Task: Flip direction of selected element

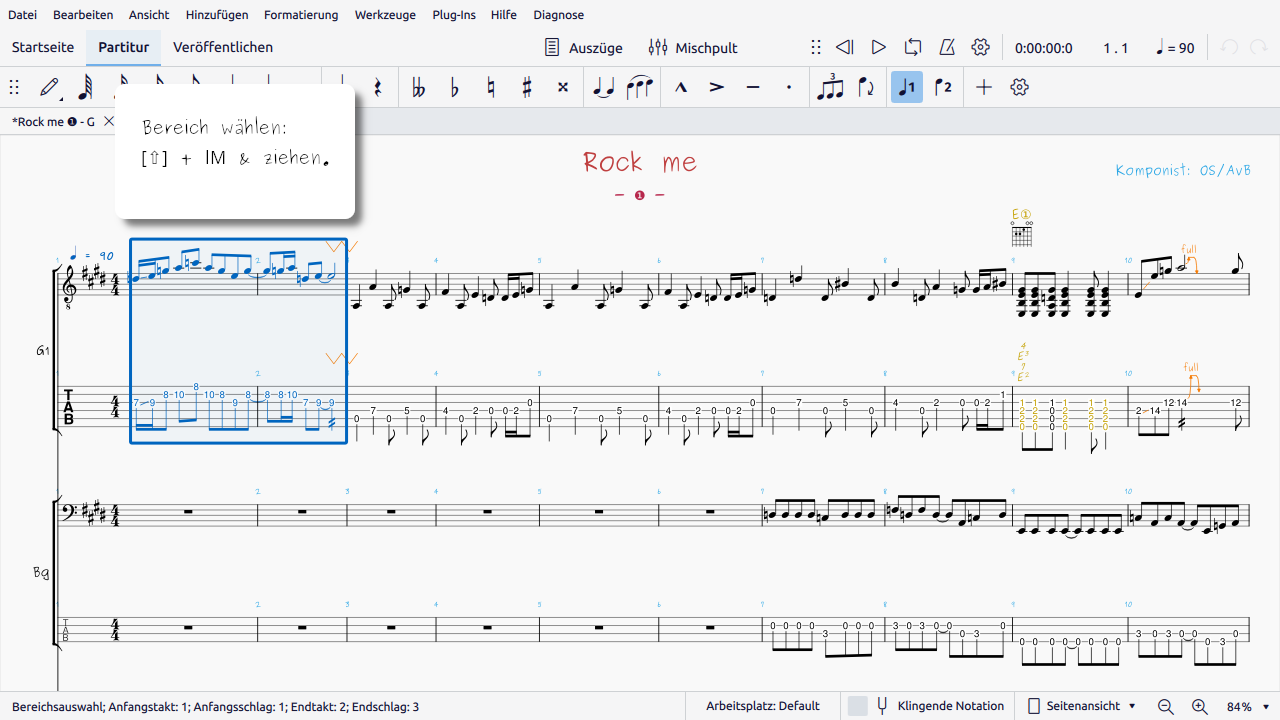Action: point(866,87)
